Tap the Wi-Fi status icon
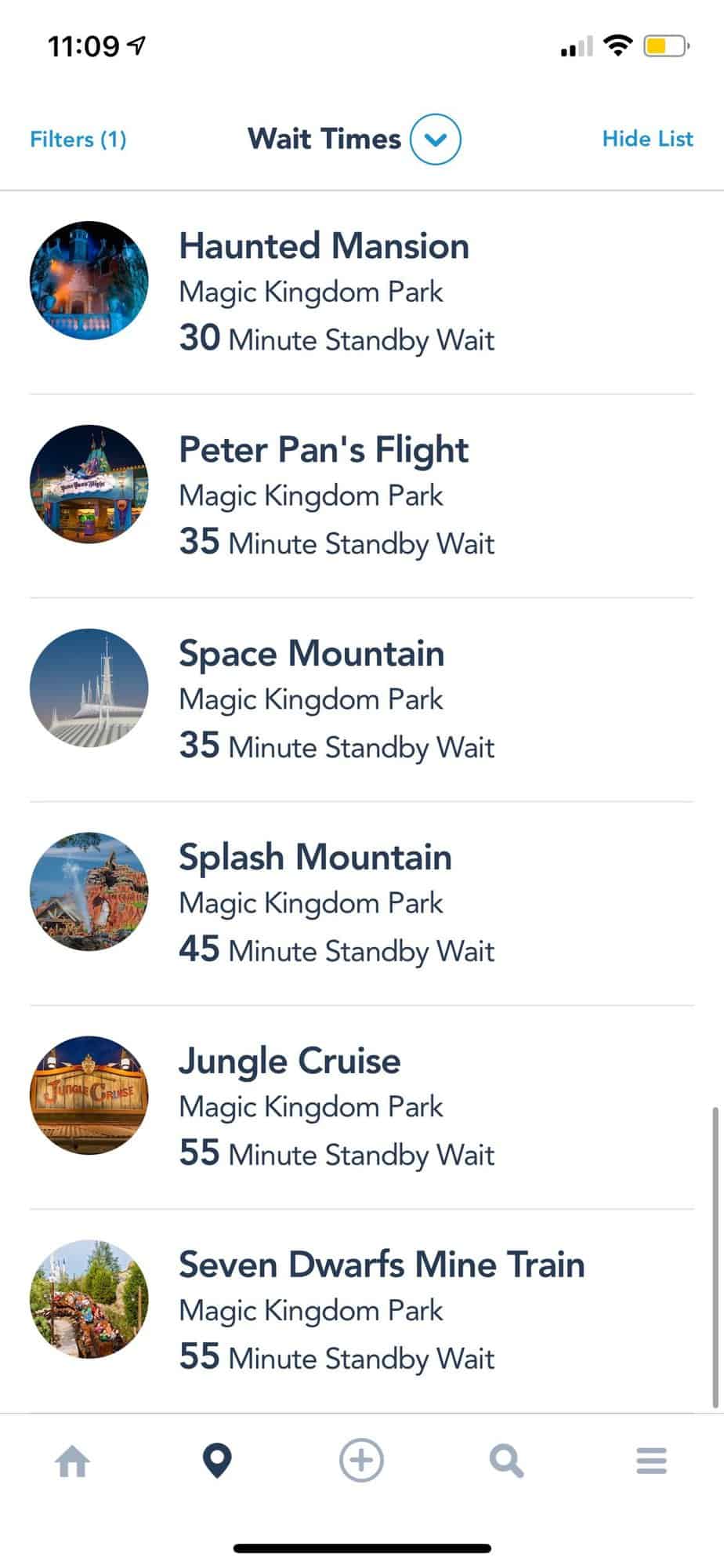724x1568 pixels. (x=619, y=46)
